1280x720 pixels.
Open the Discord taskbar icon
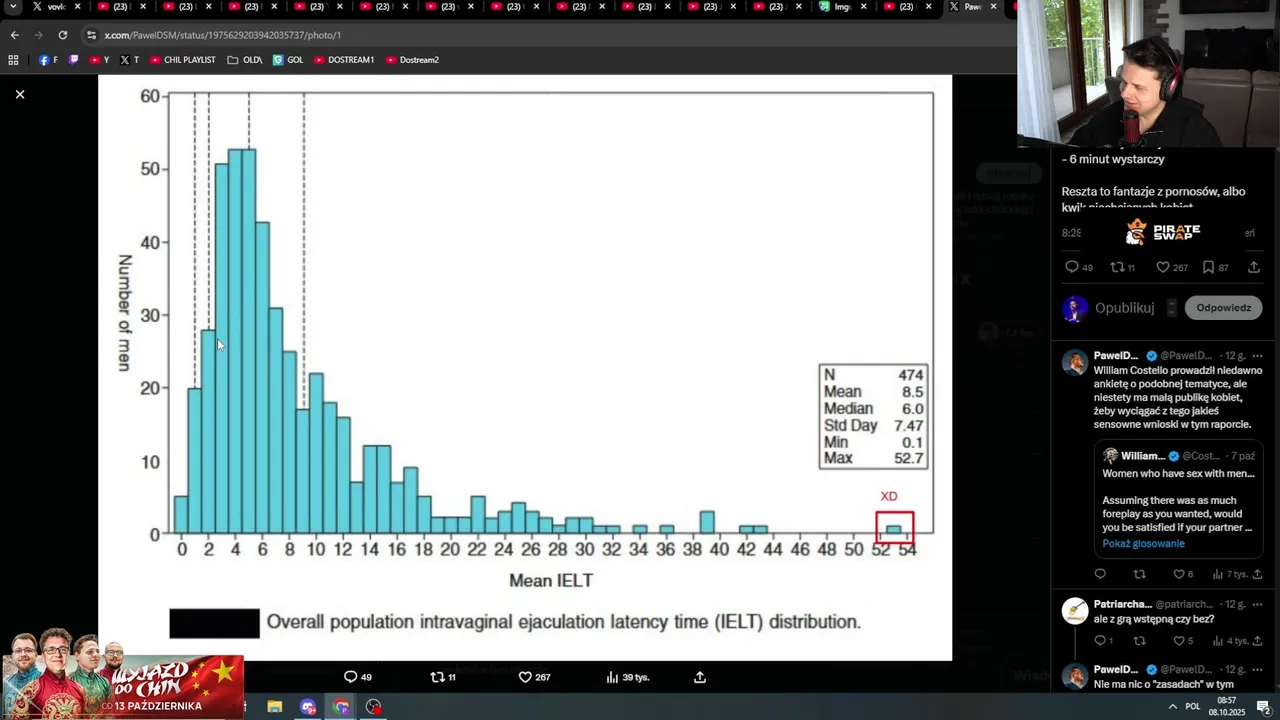pos(308,707)
